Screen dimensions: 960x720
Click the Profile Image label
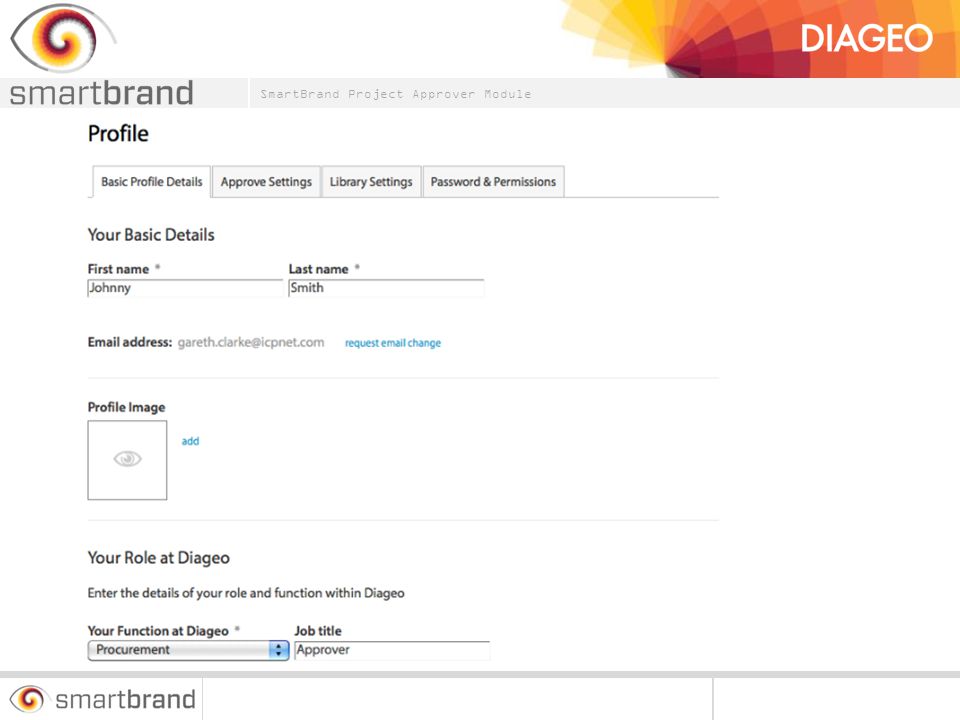126,407
